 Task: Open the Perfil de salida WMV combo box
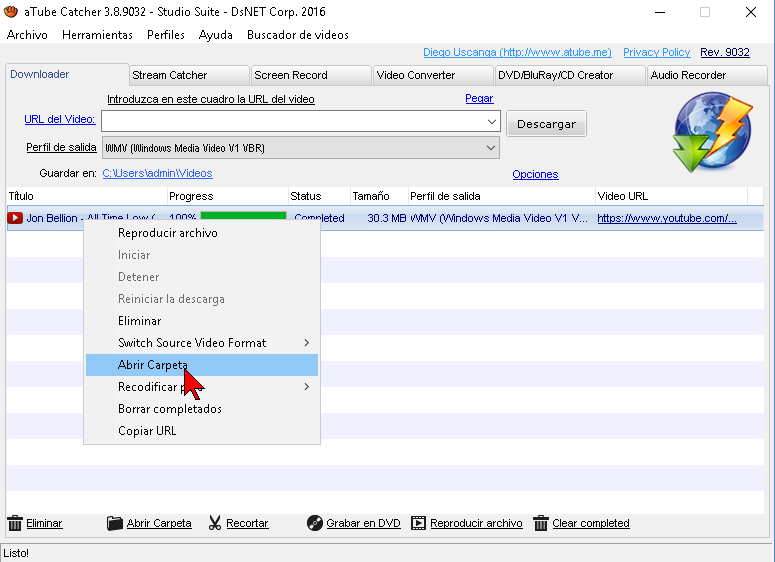[x=301, y=148]
